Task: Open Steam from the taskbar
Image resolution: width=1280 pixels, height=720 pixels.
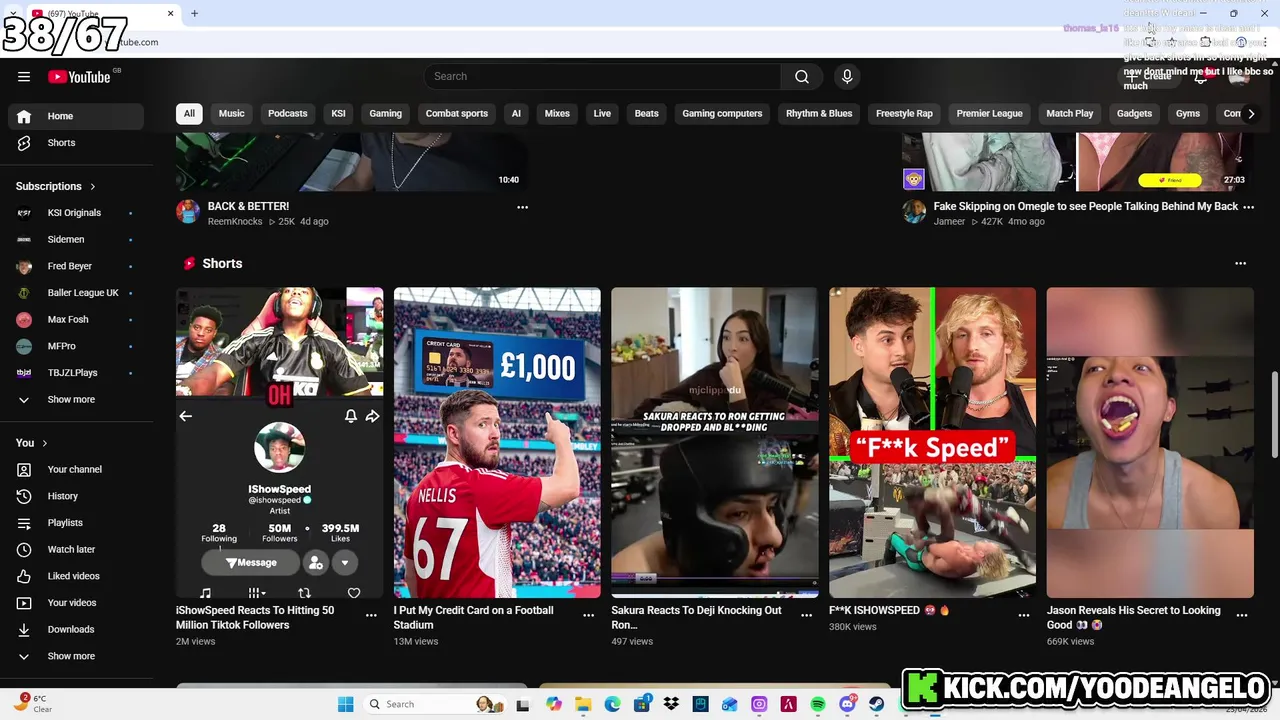Action: pyautogui.click(x=876, y=704)
